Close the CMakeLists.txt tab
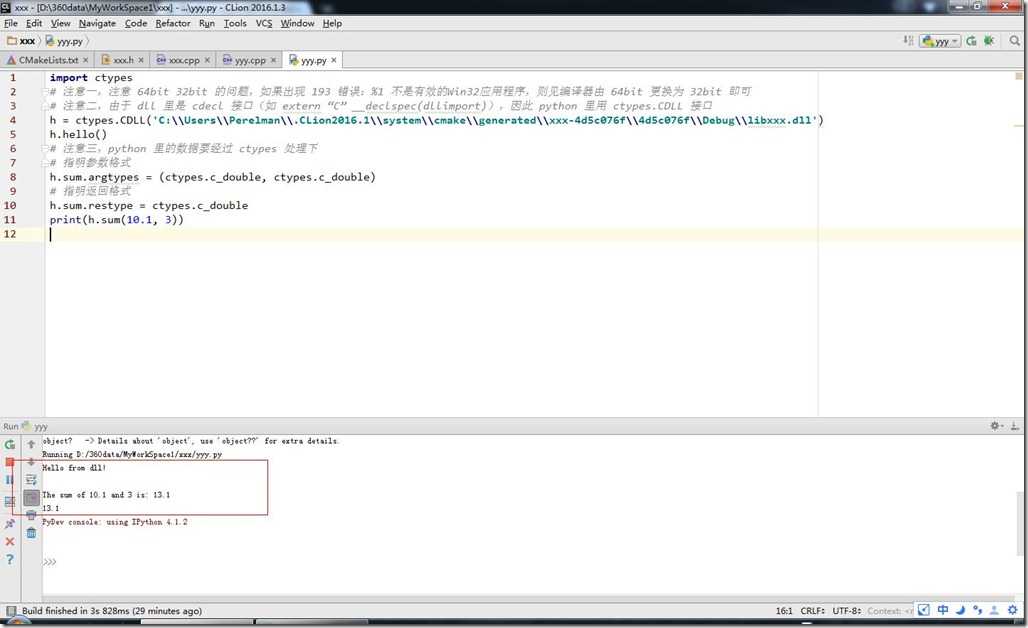1028x628 pixels. [85, 60]
